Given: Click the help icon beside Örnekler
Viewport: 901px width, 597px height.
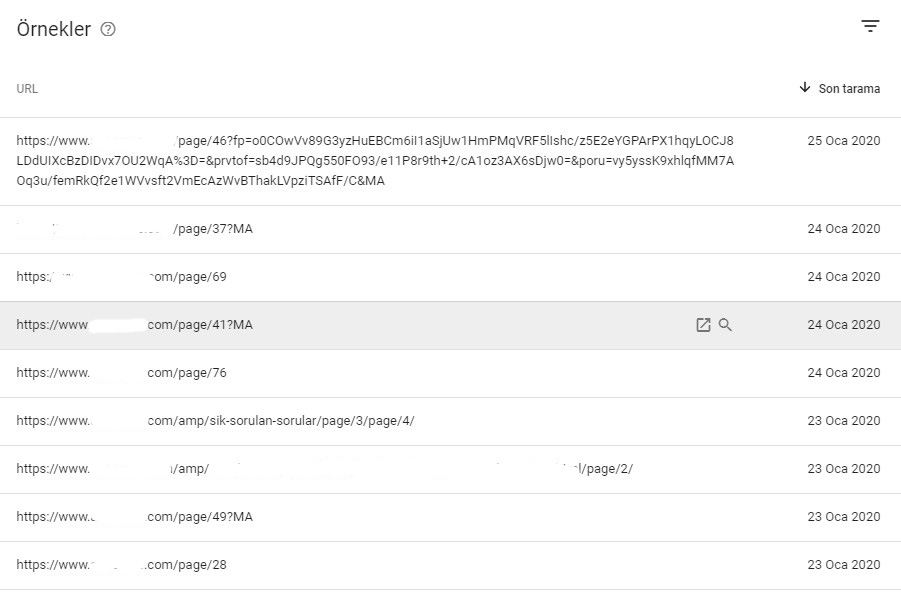Looking at the screenshot, I should pos(108,29).
